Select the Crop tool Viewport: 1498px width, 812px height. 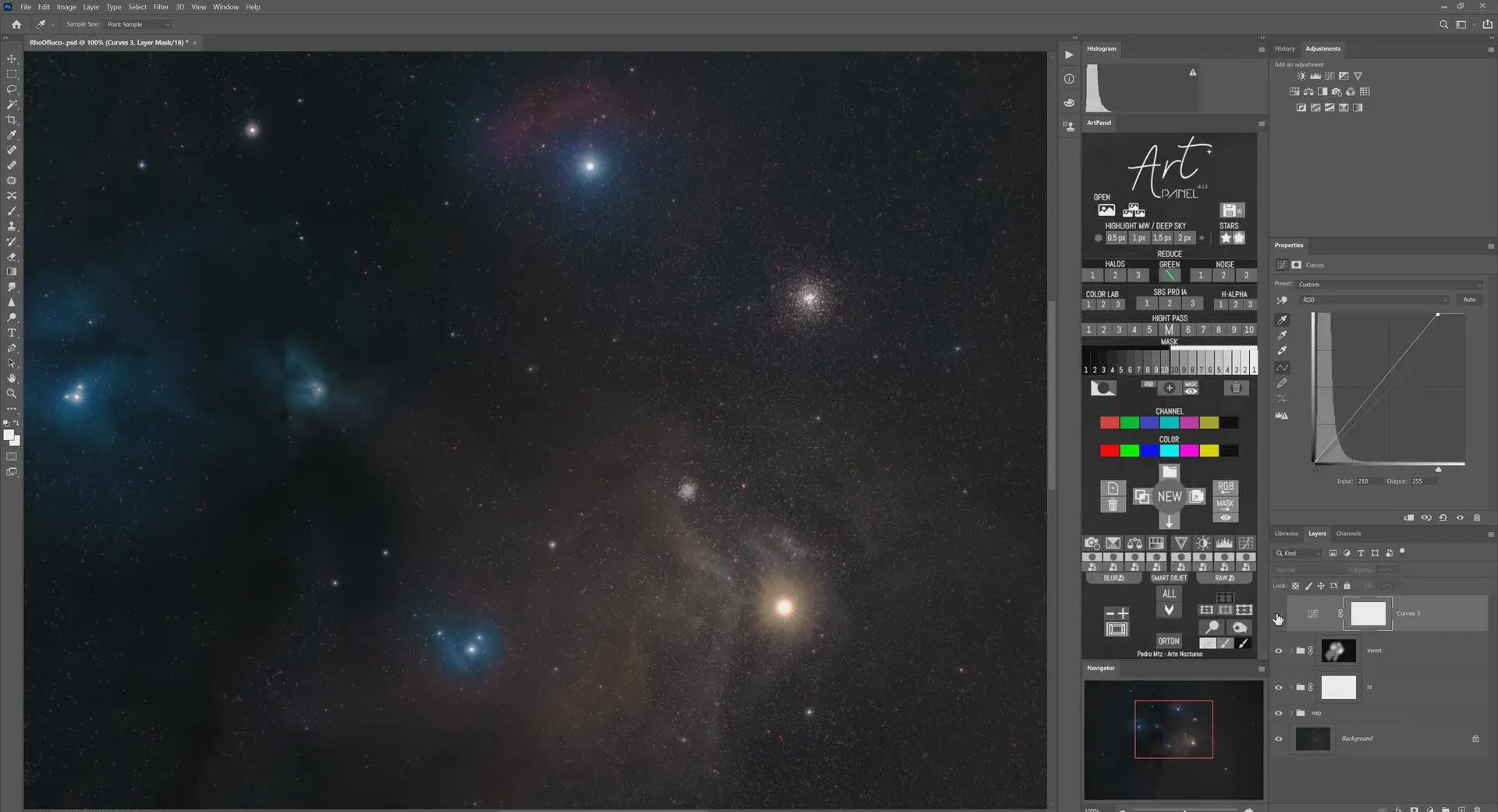click(12, 120)
